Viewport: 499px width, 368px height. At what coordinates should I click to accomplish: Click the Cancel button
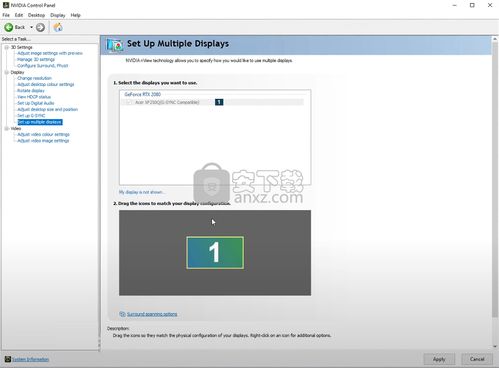[x=477, y=359]
